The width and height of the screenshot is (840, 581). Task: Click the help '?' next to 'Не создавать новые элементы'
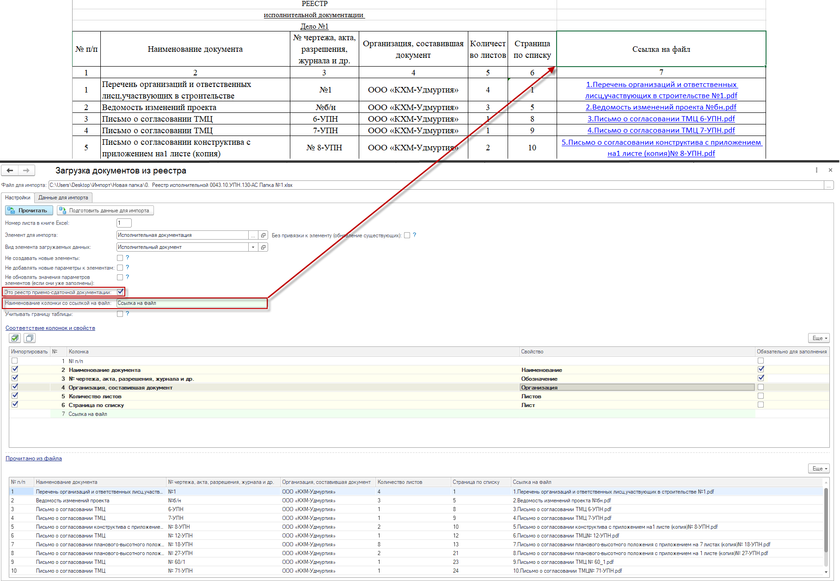click(127, 258)
